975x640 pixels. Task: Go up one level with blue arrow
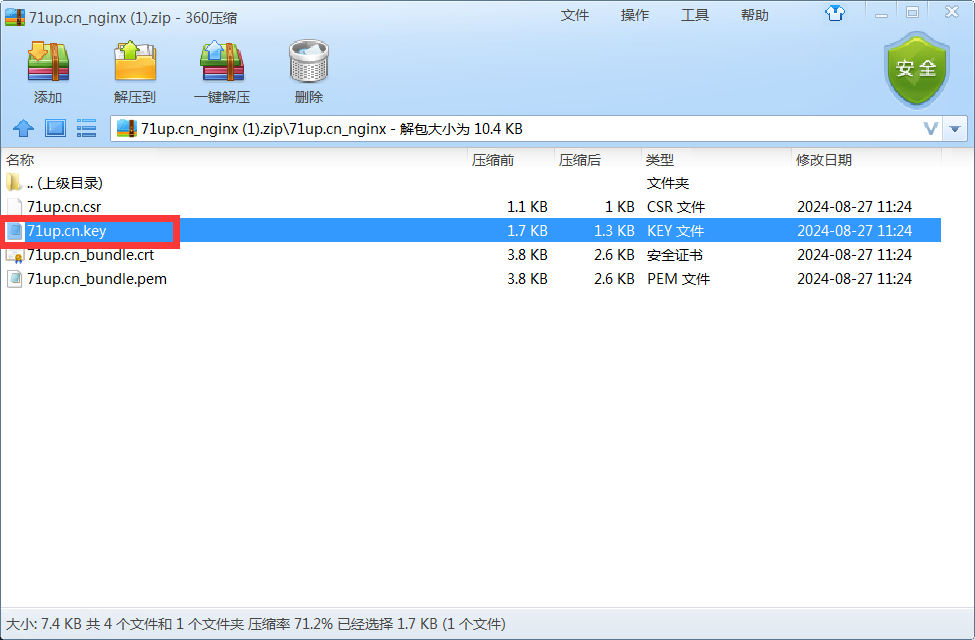[x=23, y=129]
